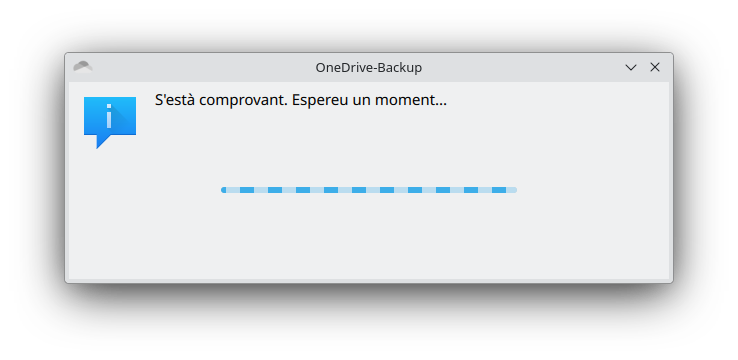738x360 pixels.
Task: Click a dark blue segment mid progress bar
Action: tap(359, 190)
